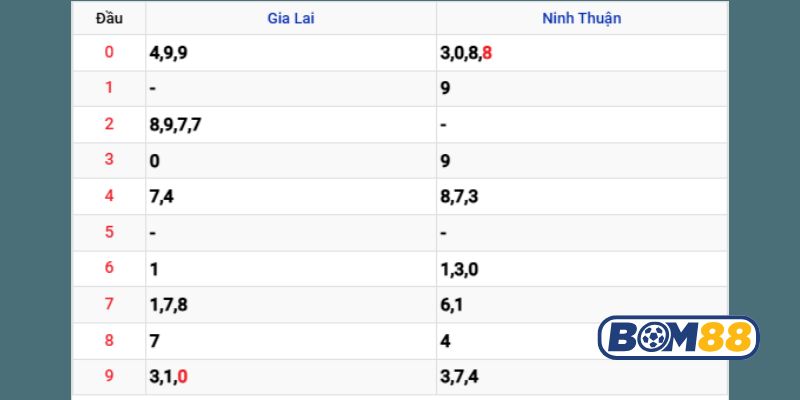Select row header 4 in Đầu column

pos(109,197)
